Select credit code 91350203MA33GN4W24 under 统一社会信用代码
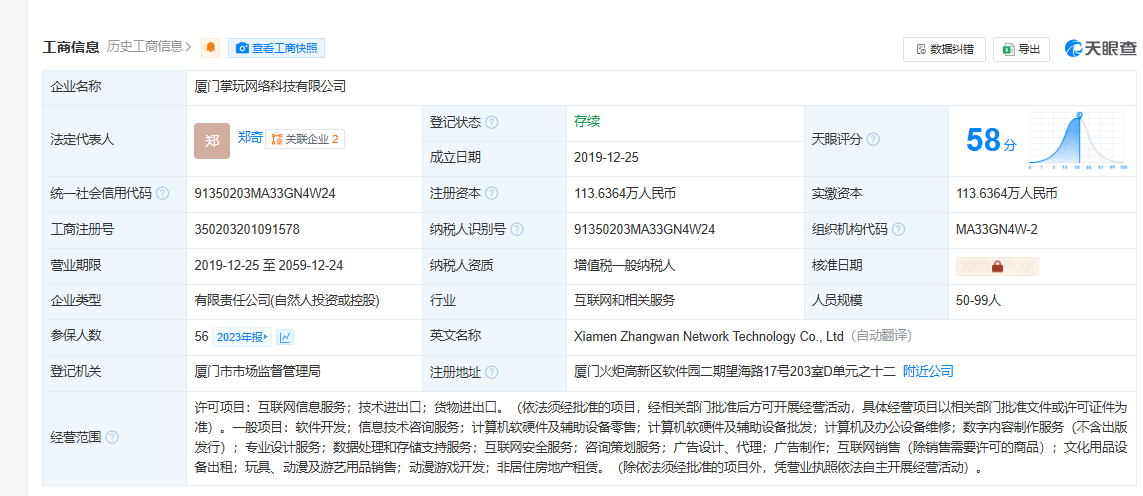This screenshot has width=1143, height=496. pyautogui.click(x=265, y=194)
